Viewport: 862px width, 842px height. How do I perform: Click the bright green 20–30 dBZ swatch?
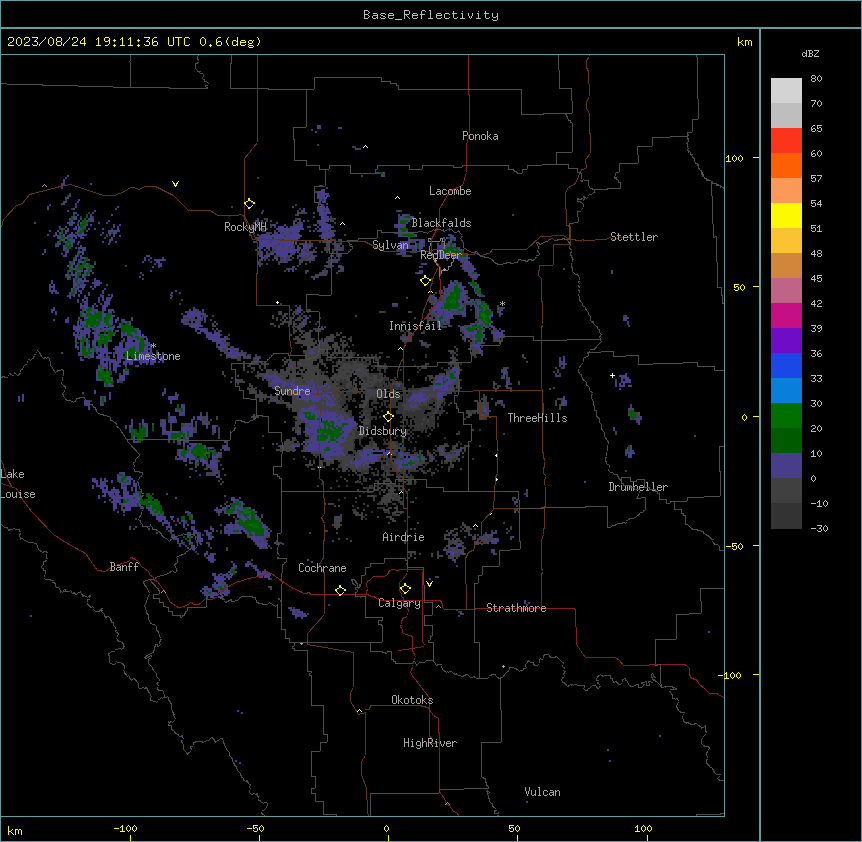click(786, 416)
